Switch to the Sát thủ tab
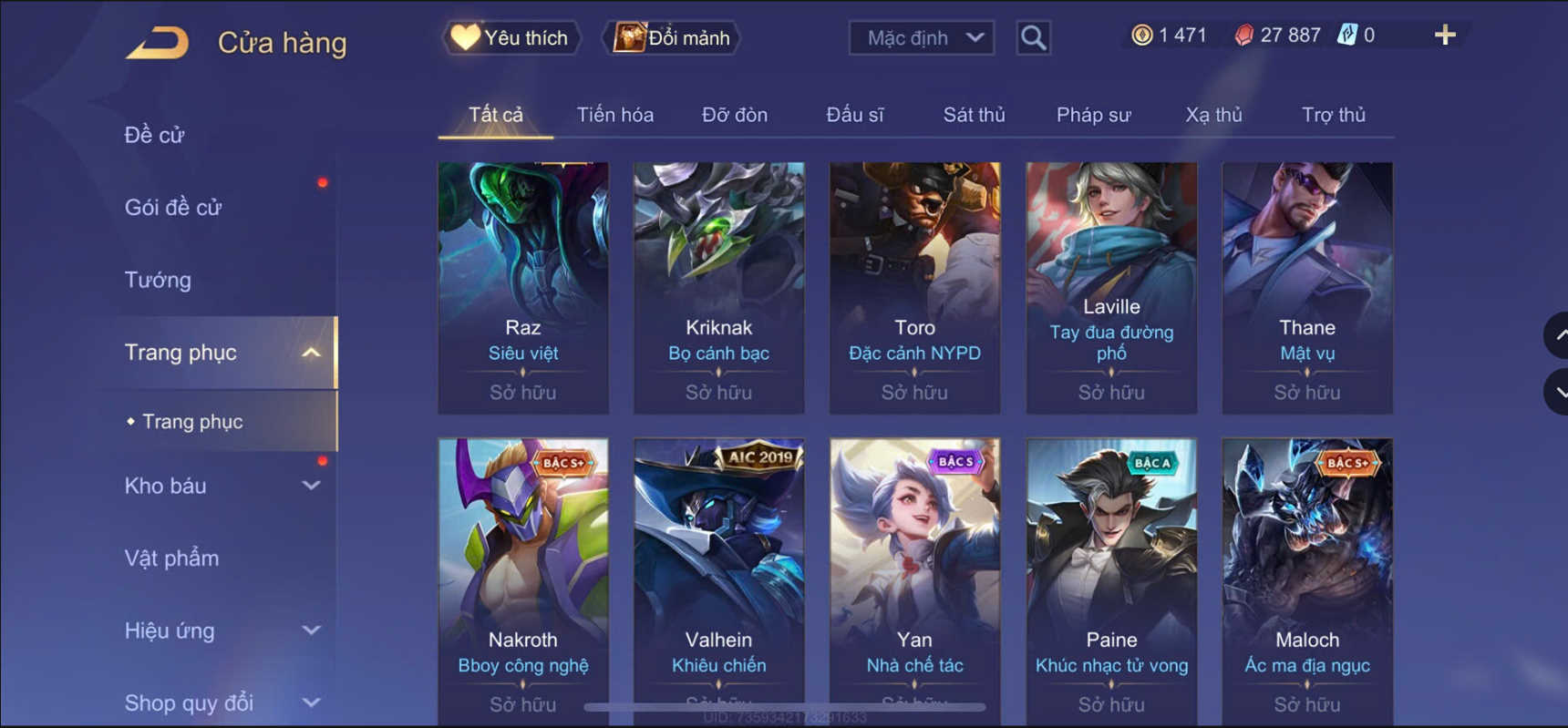1568x728 pixels. click(974, 115)
